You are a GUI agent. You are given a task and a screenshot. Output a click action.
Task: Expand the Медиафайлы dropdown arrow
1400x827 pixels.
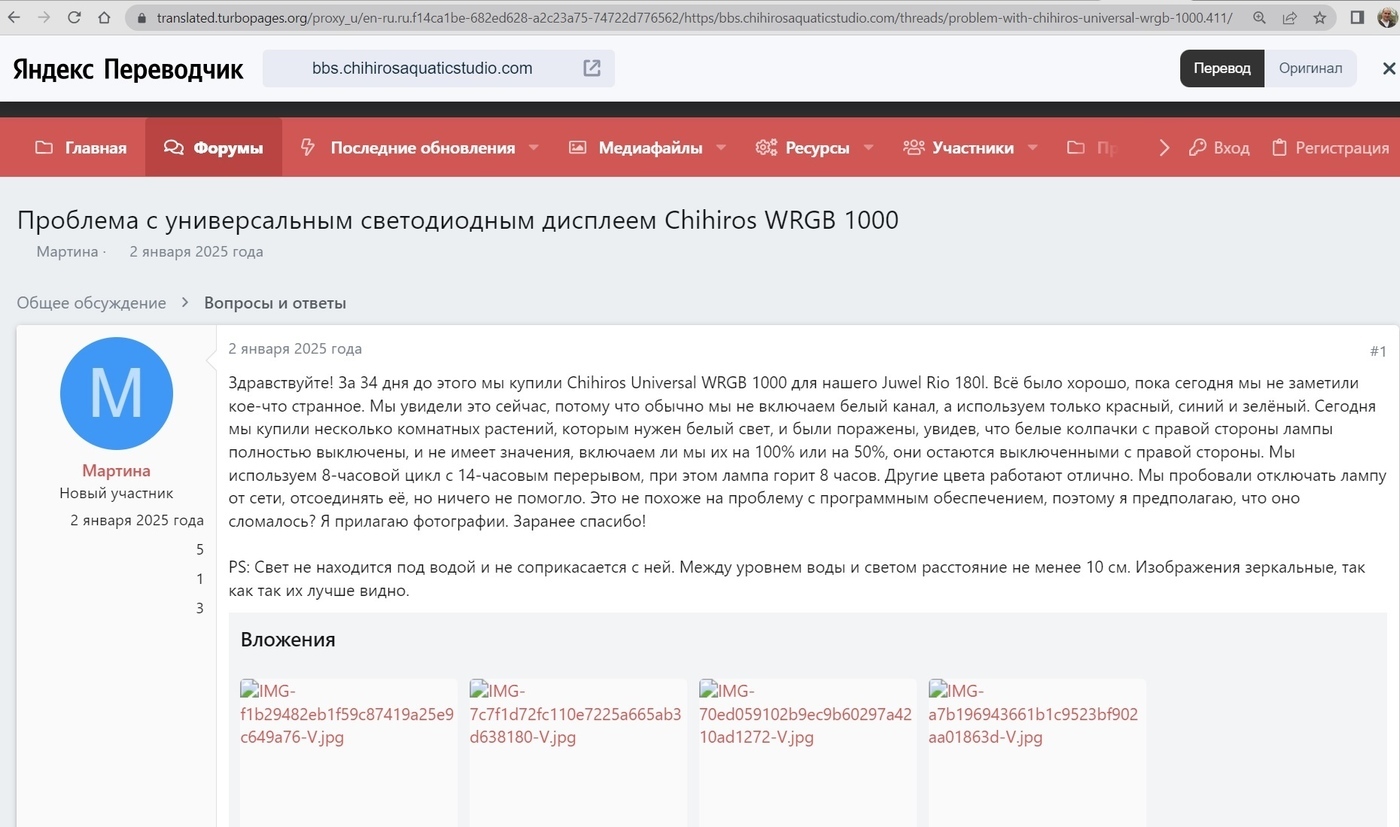coord(721,147)
